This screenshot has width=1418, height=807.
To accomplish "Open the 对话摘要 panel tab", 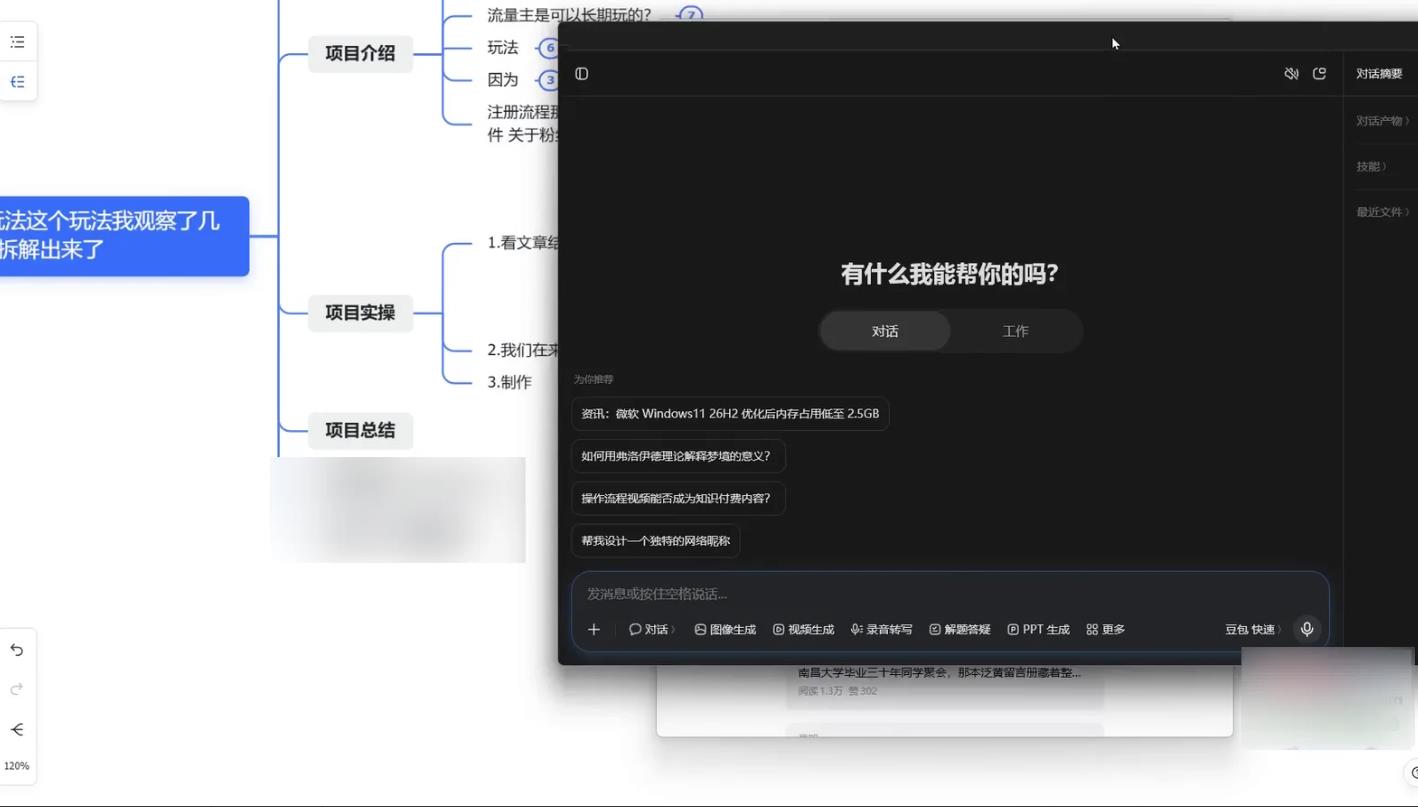I will click(x=1379, y=74).
